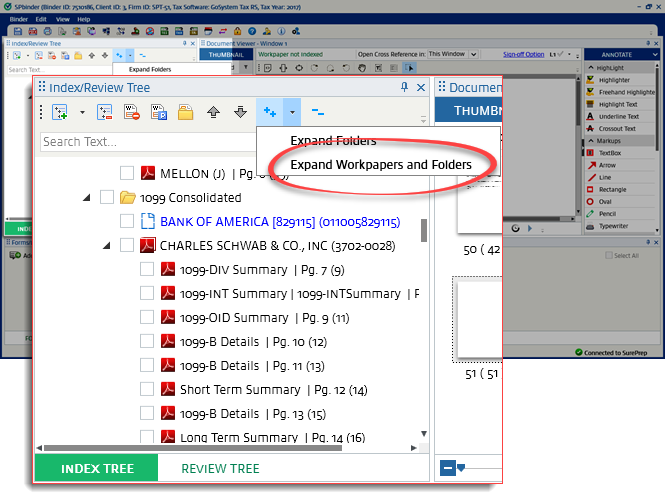This screenshot has height=499, width=665.
Task: Click the blue question-mark Help icon
Action: tap(252, 31)
